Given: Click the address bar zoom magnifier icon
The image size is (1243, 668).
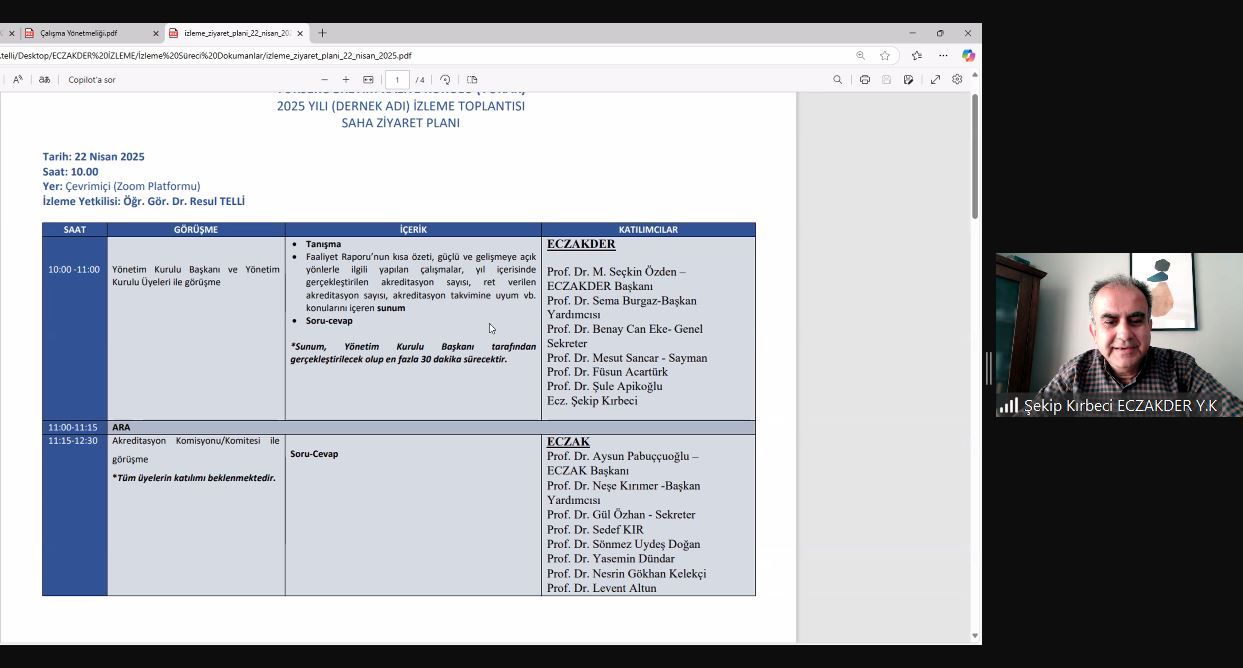Looking at the screenshot, I should (x=860, y=56).
